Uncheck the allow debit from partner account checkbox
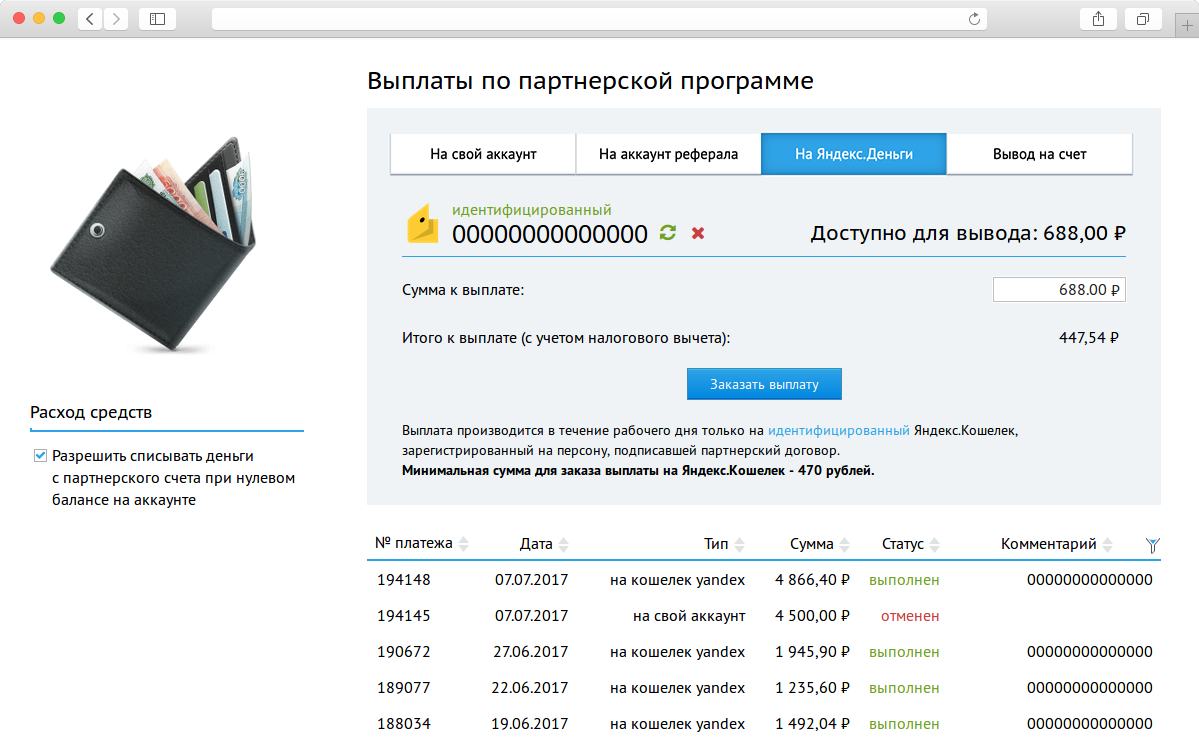Image resolution: width=1199 pixels, height=744 pixels. tap(41, 456)
